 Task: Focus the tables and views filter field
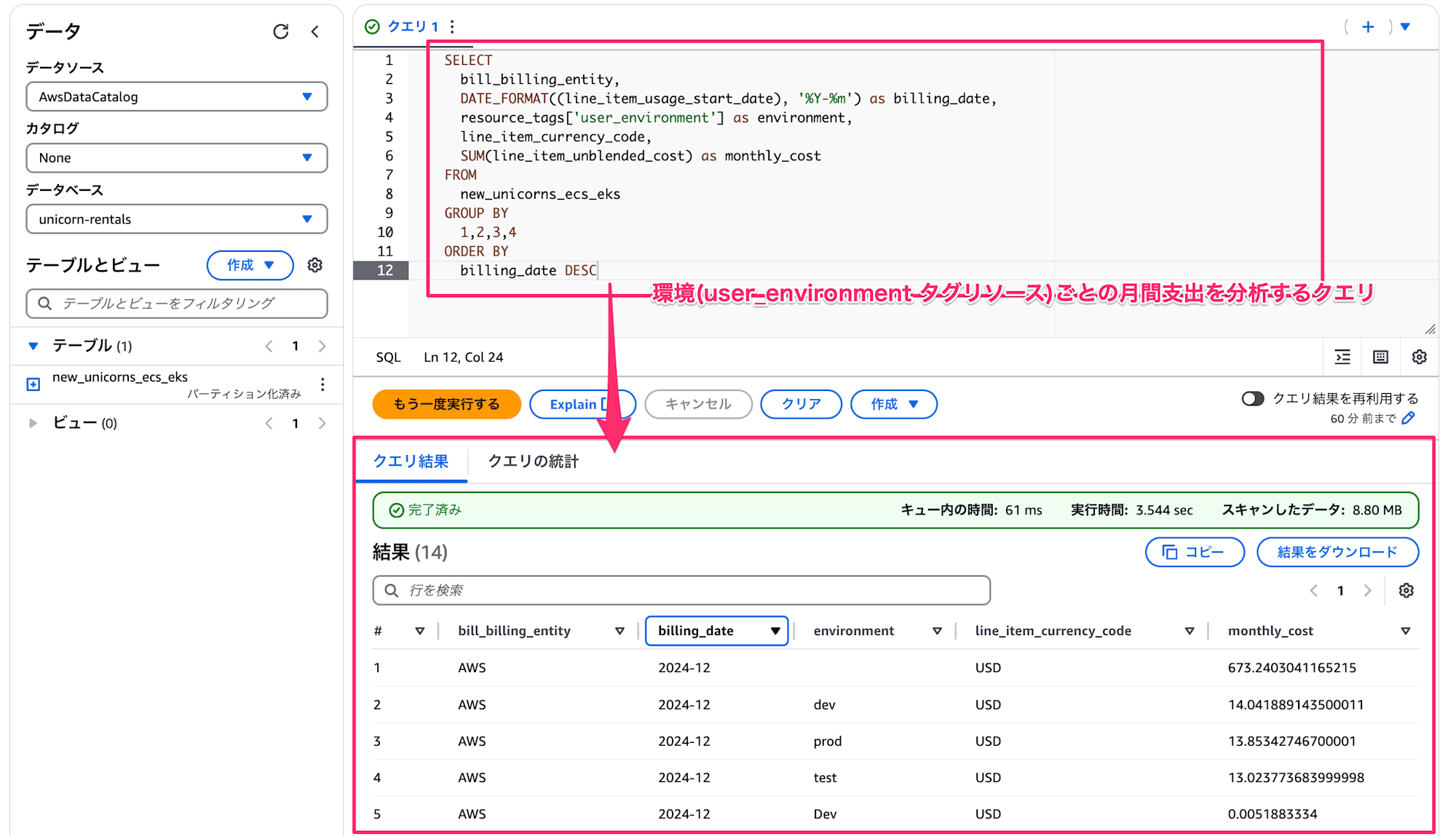pyautogui.click(x=177, y=304)
